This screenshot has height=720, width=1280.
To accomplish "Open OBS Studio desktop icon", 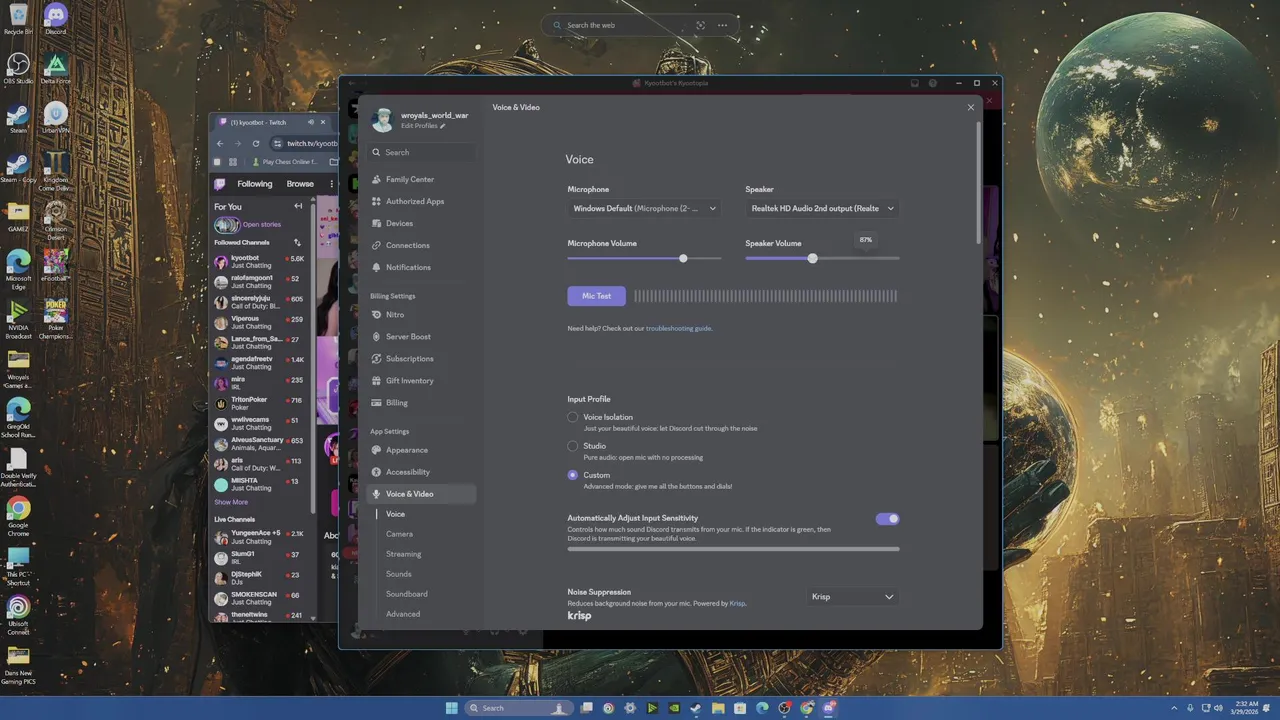I will coord(18,68).
